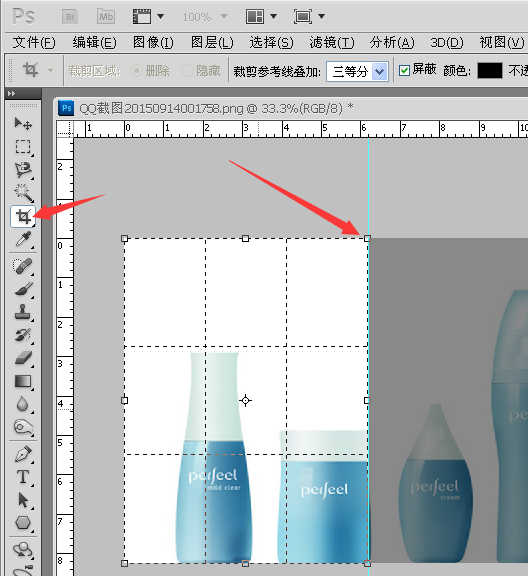Select the History Brush tool
Image resolution: width=528 pixels, height=576 pixels.
point(23,335)
